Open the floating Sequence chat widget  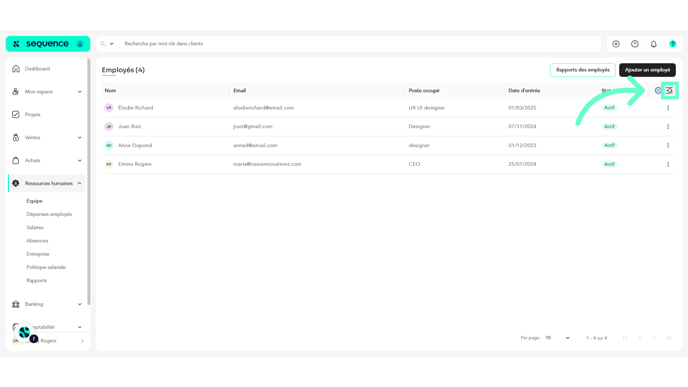coord(25,333)
